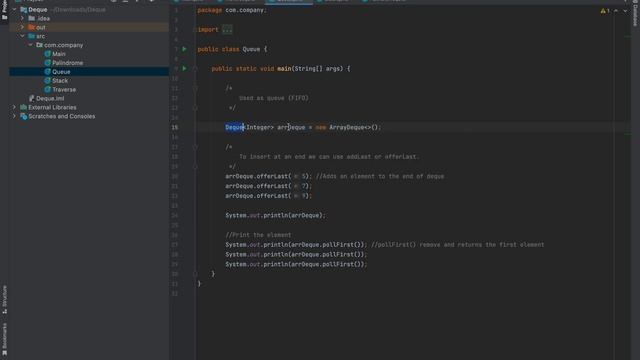Fold the main method at line 9
Viewport: 640px width, 360px height.
click(195, 69)
